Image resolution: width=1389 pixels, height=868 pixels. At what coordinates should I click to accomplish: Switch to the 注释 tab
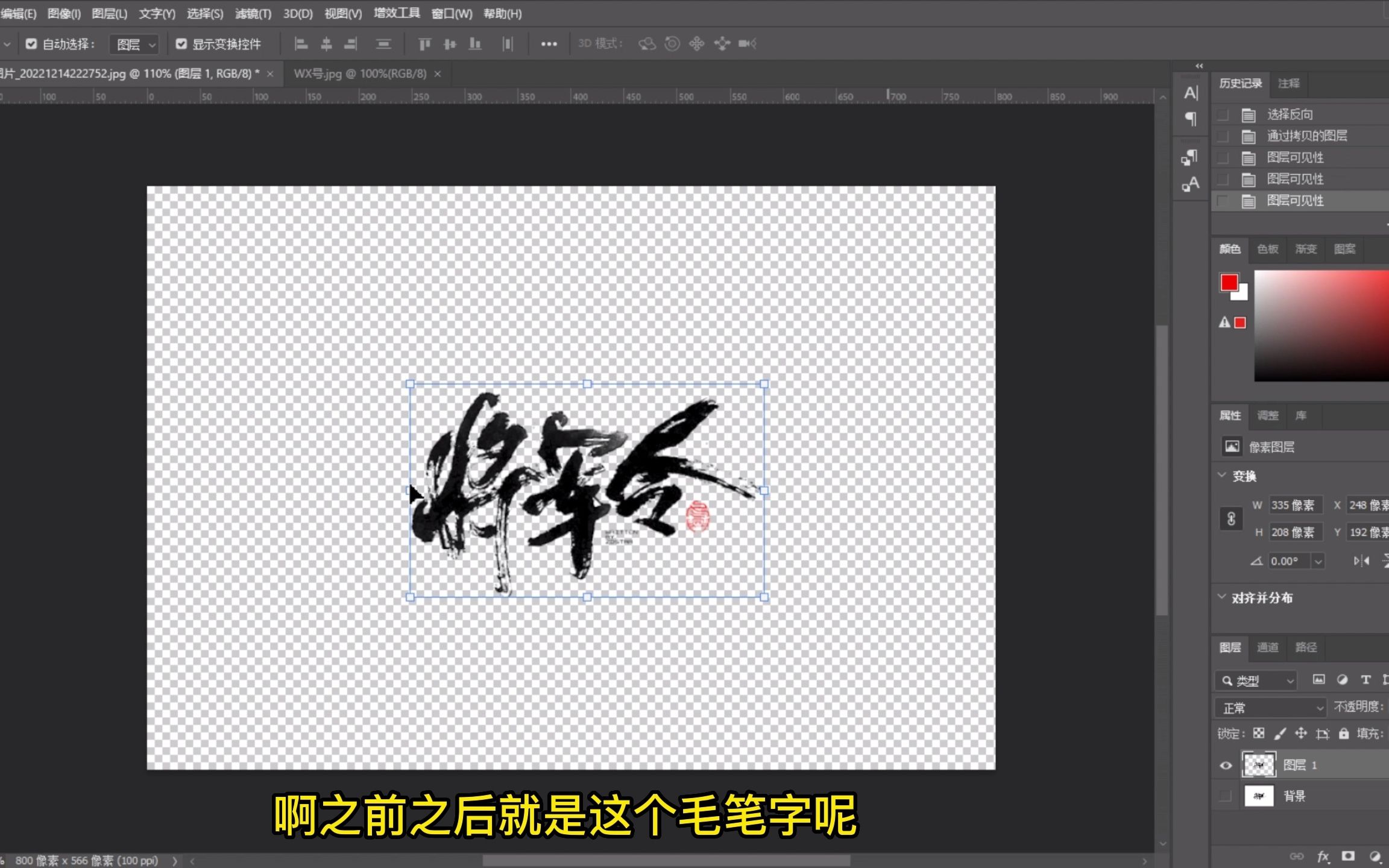pos(1289,83)
